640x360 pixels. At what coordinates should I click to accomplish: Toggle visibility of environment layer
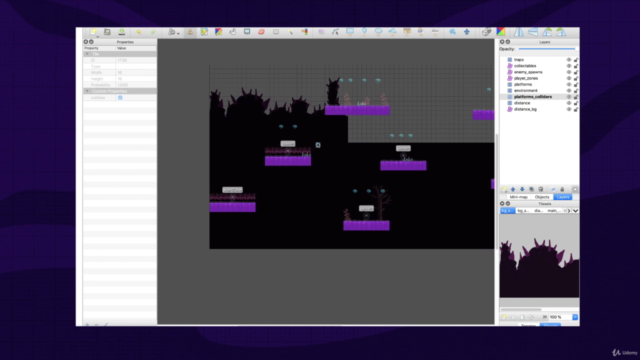569,91
